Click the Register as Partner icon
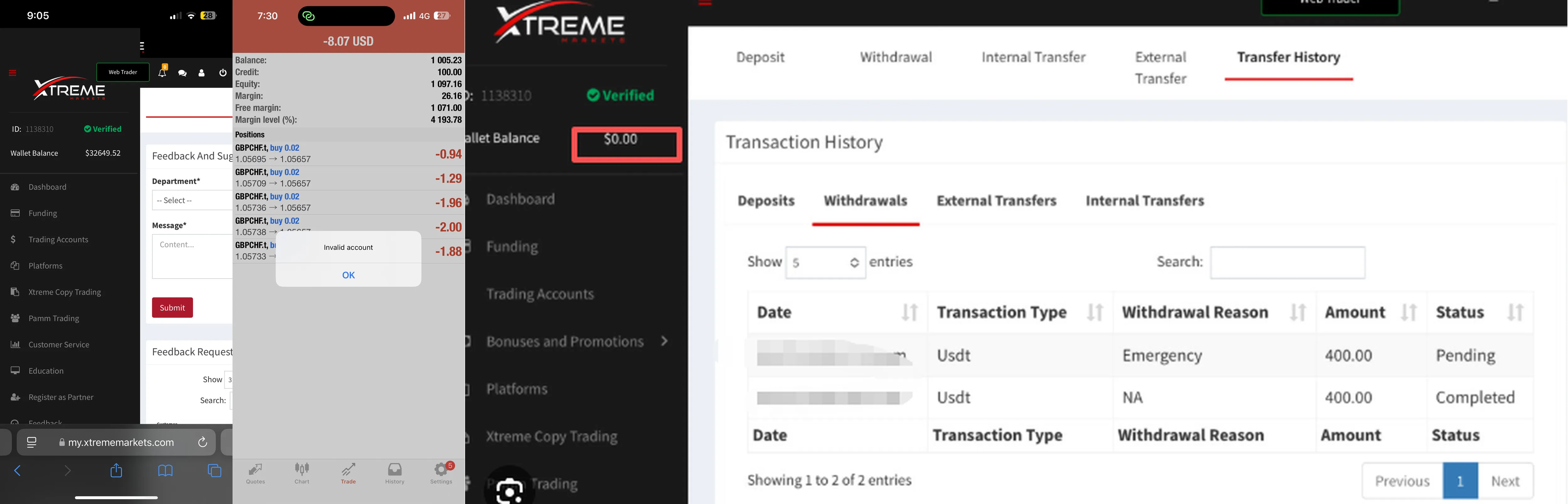This screenshot has height=504, width=1568. point(15,397)
